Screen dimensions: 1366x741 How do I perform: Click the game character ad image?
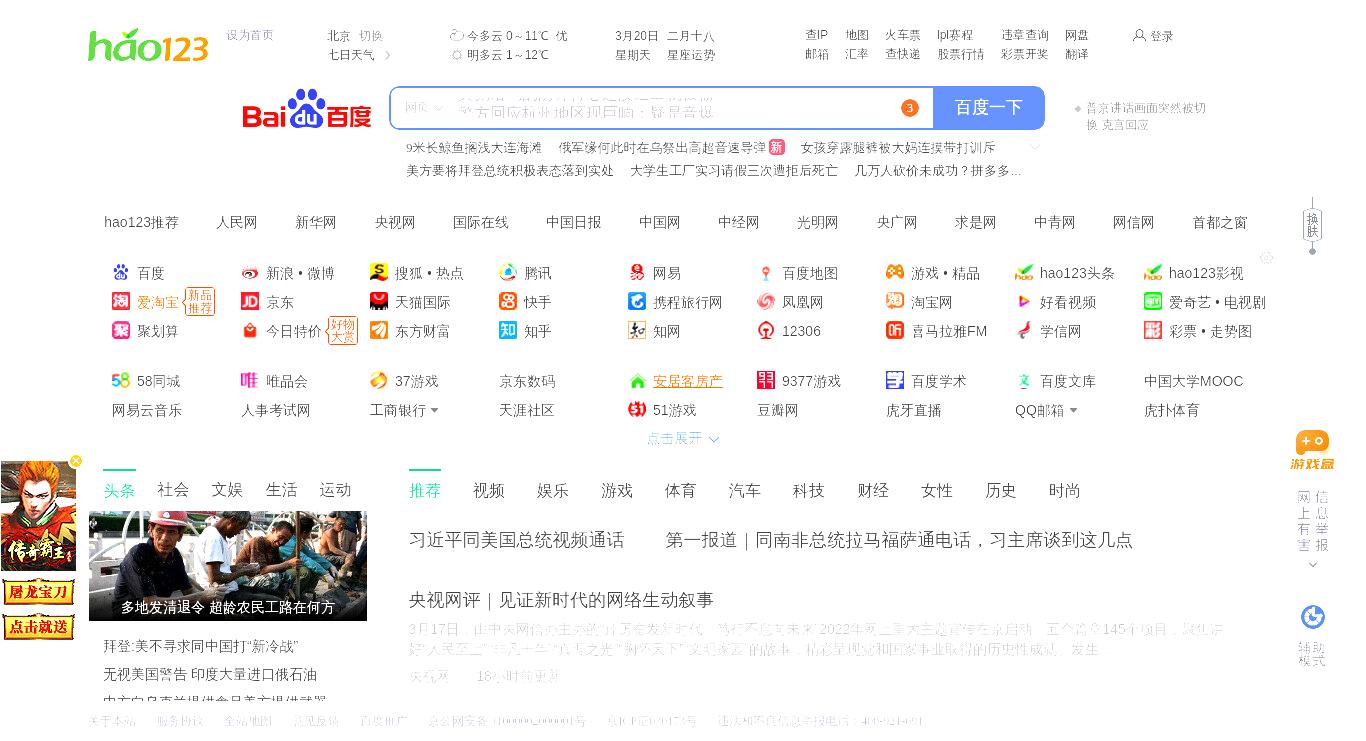pyautogui.click(x=38, y=516)
